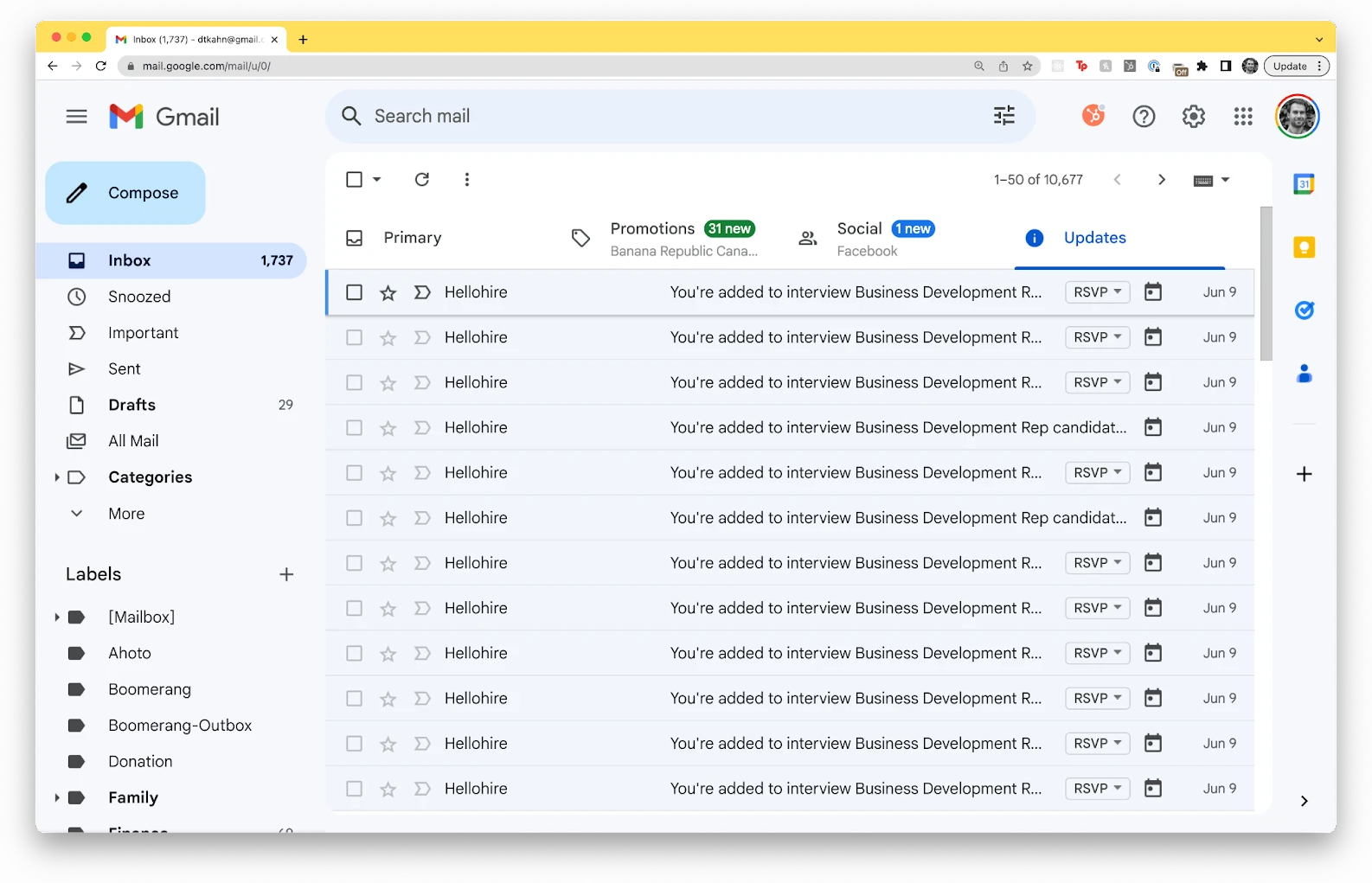The height and width of the screenshot is (883, 1372).
Task: Tick the select-all checkbox
Action: (354, 179)
